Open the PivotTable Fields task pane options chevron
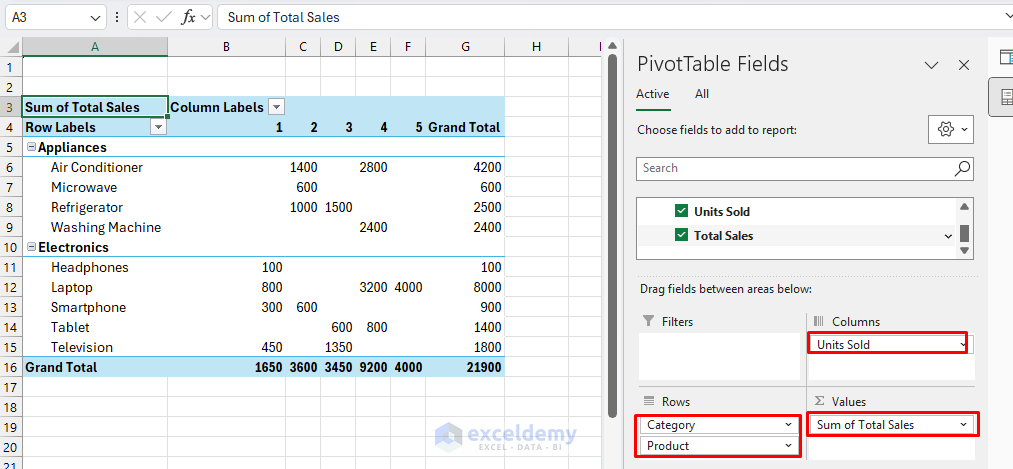The height and width of the screenshot is (469, 1013). 931,65
